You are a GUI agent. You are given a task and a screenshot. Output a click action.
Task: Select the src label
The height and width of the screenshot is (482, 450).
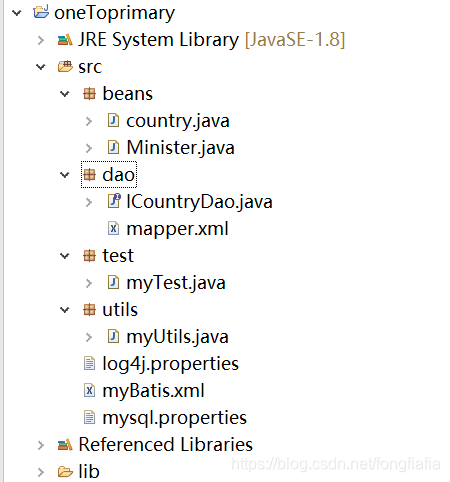90,67
